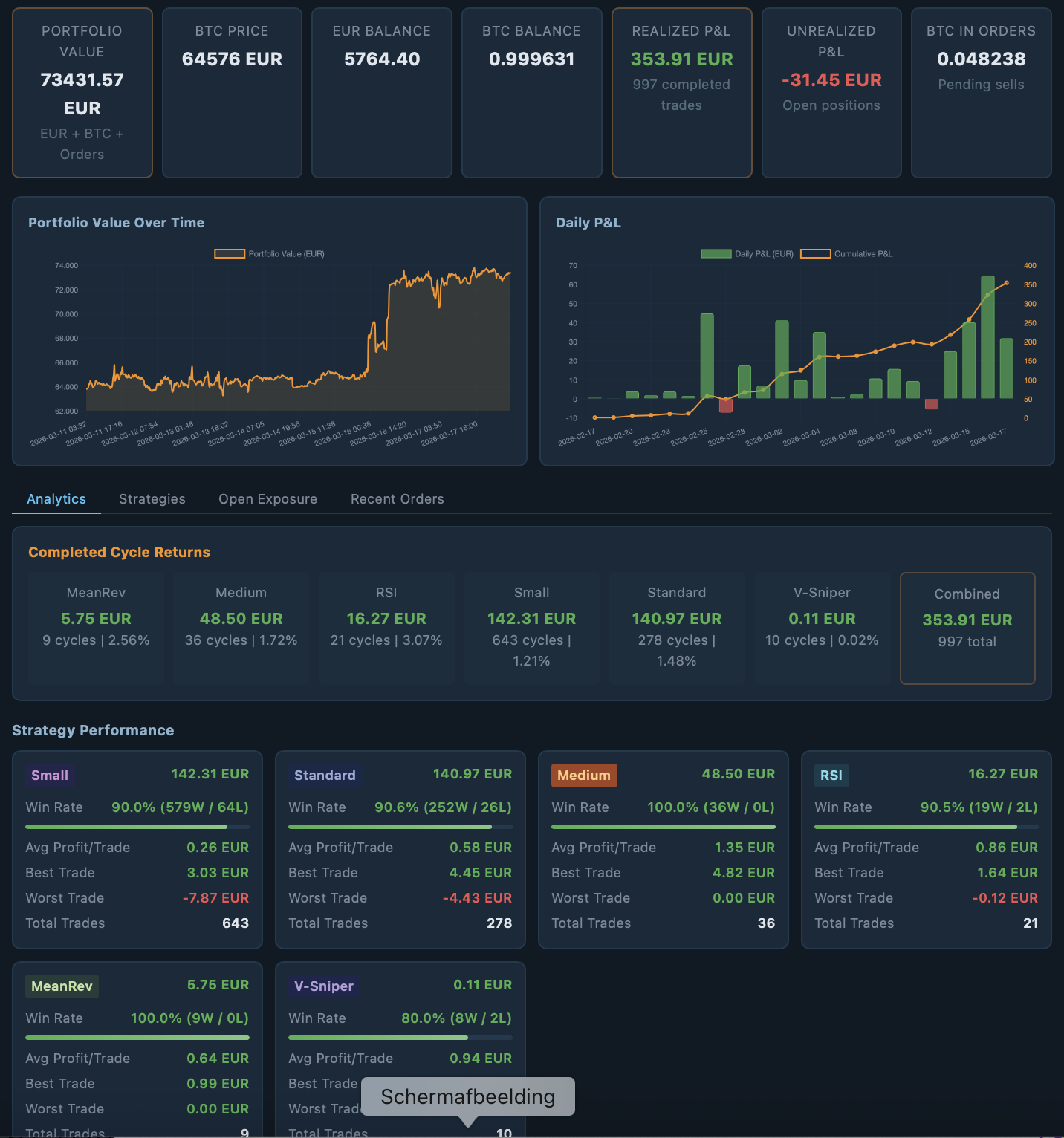
Task: Click the green legend swatch for Daily P&L
Action: 716,253
